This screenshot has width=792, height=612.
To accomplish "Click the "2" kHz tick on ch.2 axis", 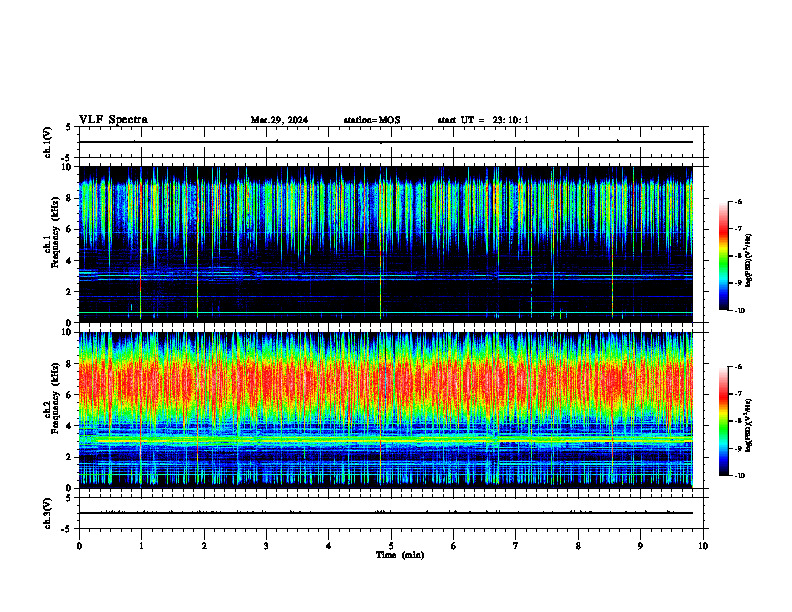I will tap(70, 457).
